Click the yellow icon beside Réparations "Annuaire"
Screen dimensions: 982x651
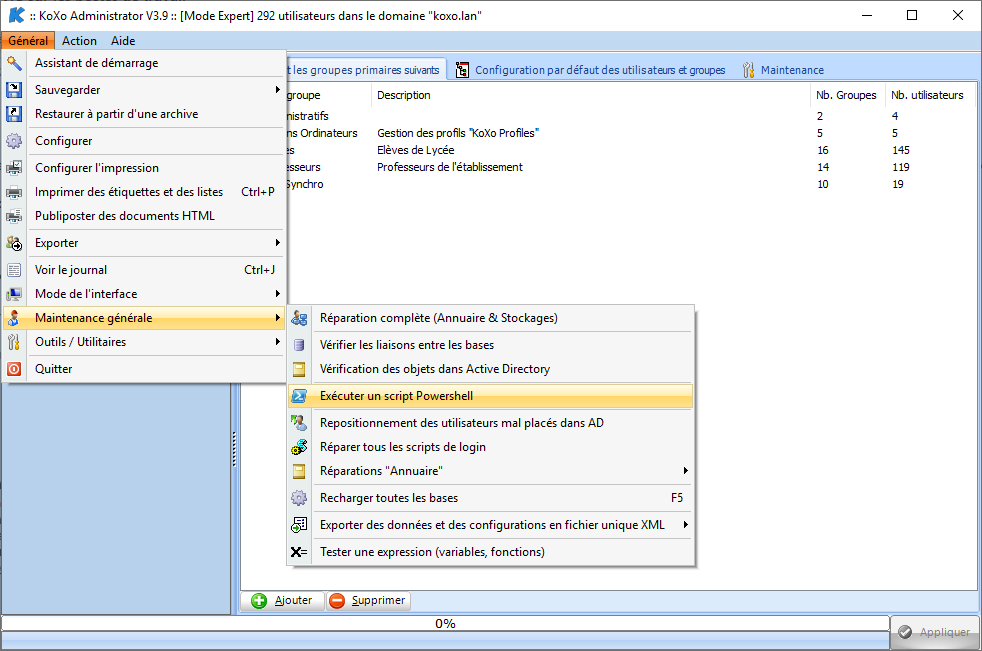[x=299, y=471]
